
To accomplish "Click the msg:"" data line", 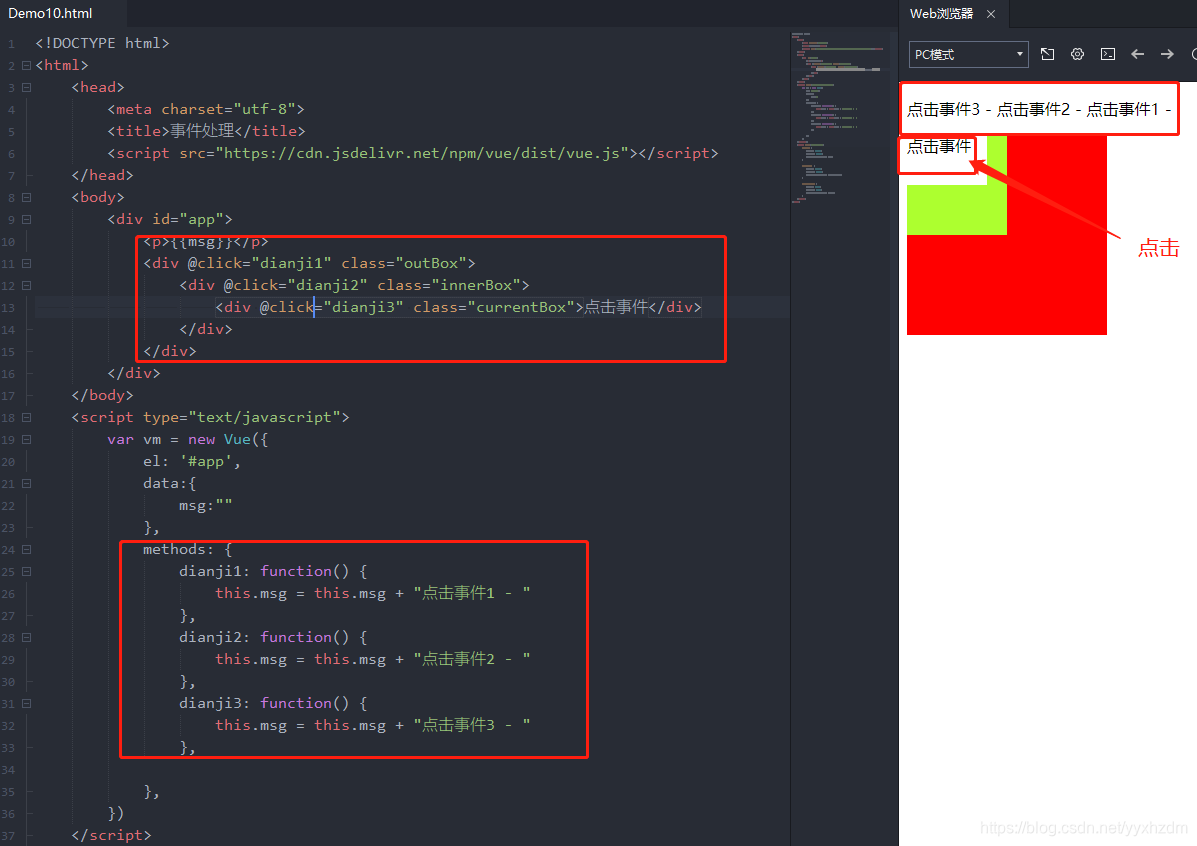I will click(x=206, y=506).
